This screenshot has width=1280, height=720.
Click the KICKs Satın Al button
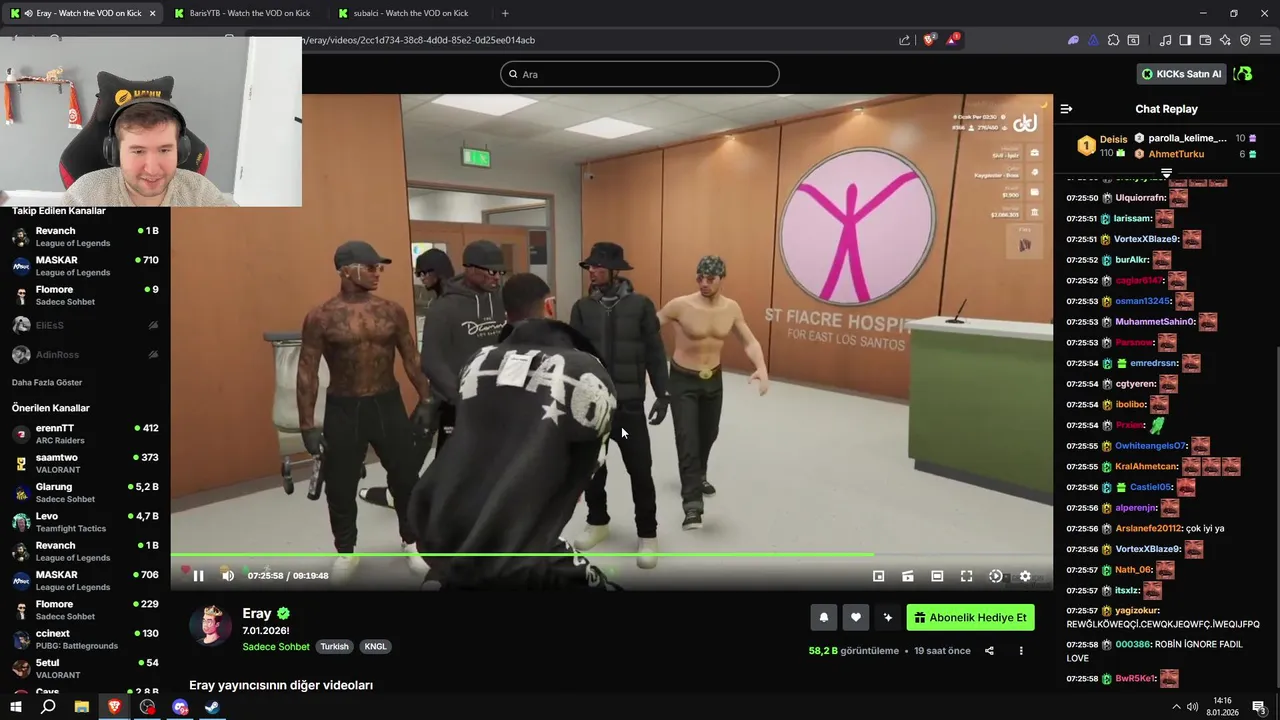(x=1182, y=74)
